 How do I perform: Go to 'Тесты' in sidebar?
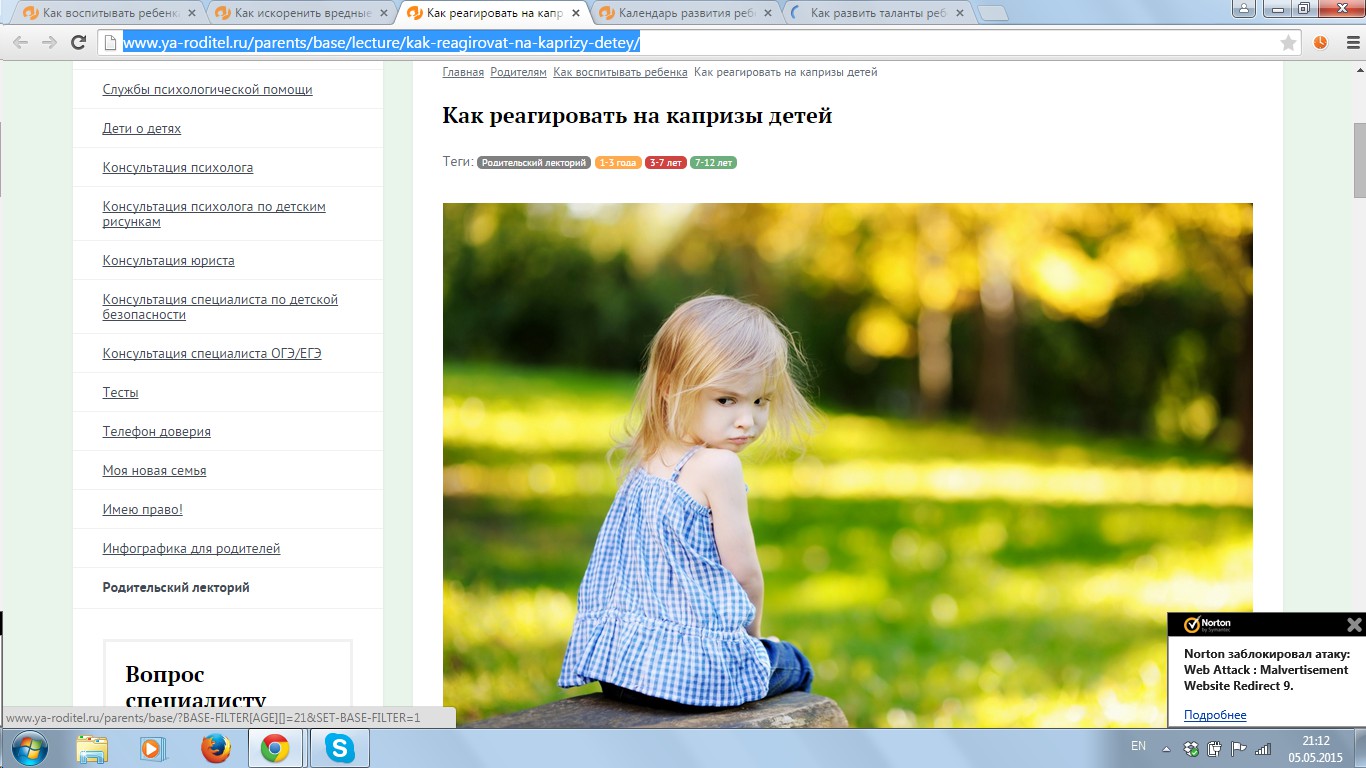[121, 393]
